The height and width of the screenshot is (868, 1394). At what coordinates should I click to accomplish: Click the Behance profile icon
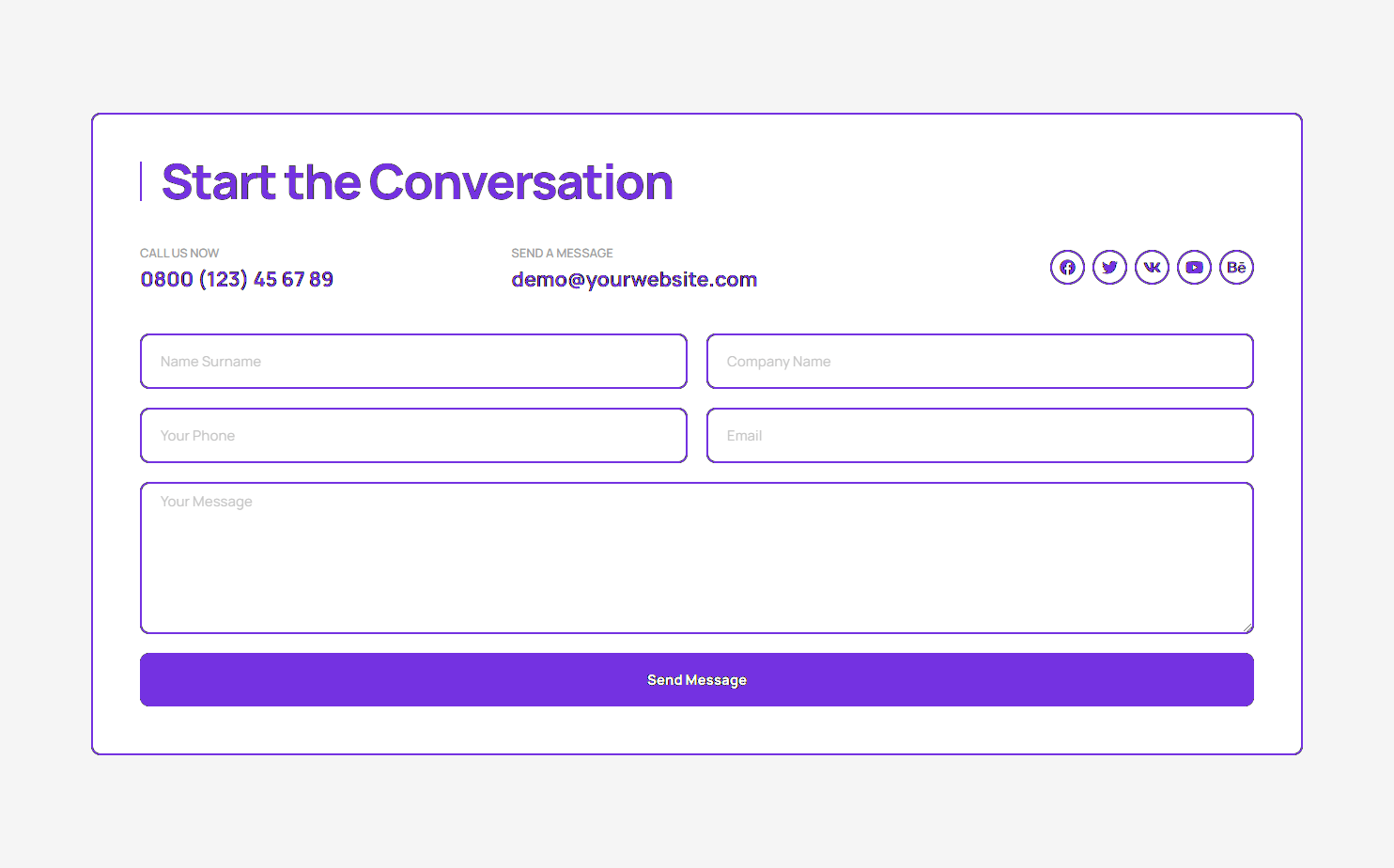tap(1236, 268)
